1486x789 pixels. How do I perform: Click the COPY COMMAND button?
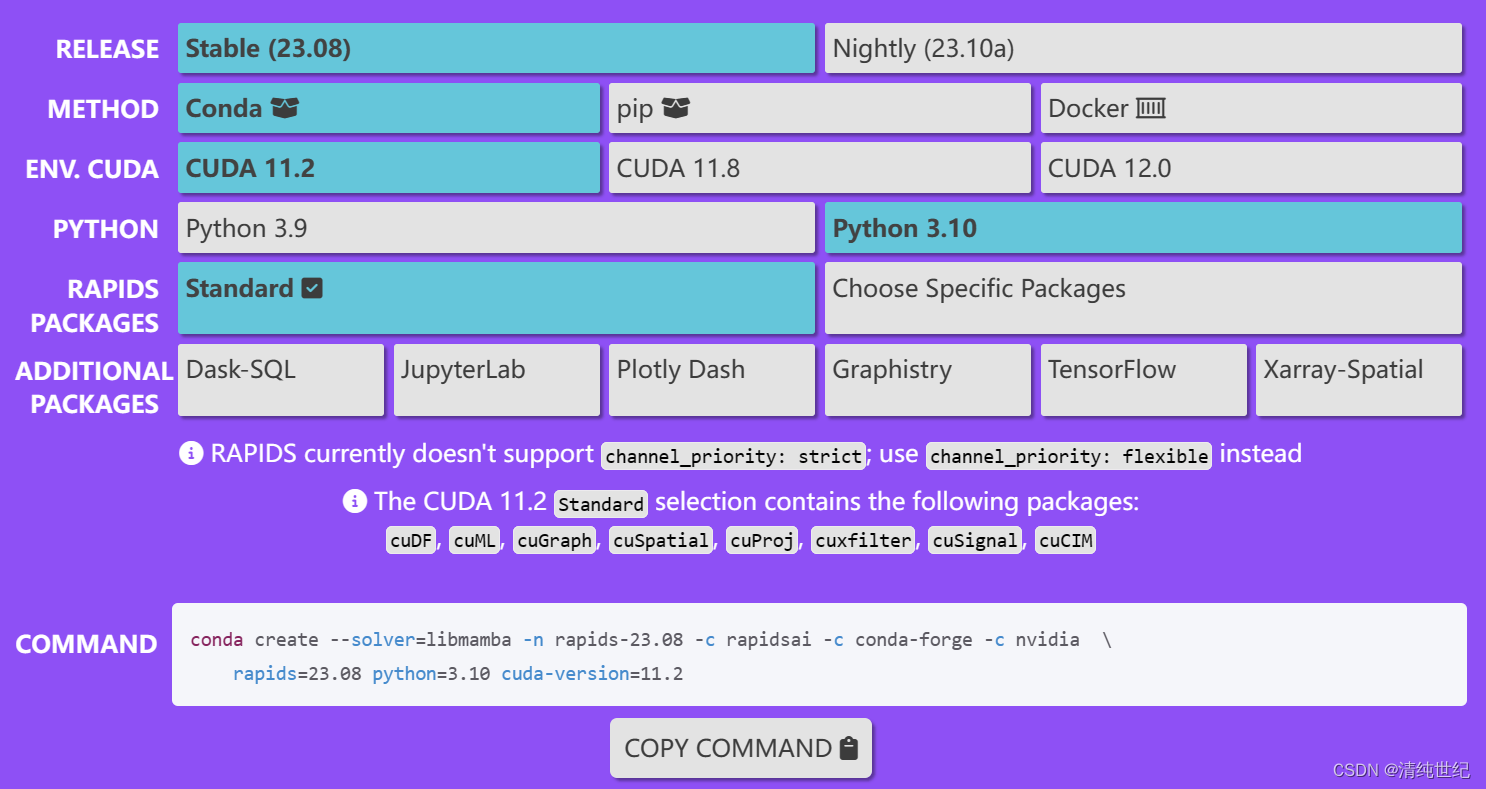point(741,748)
